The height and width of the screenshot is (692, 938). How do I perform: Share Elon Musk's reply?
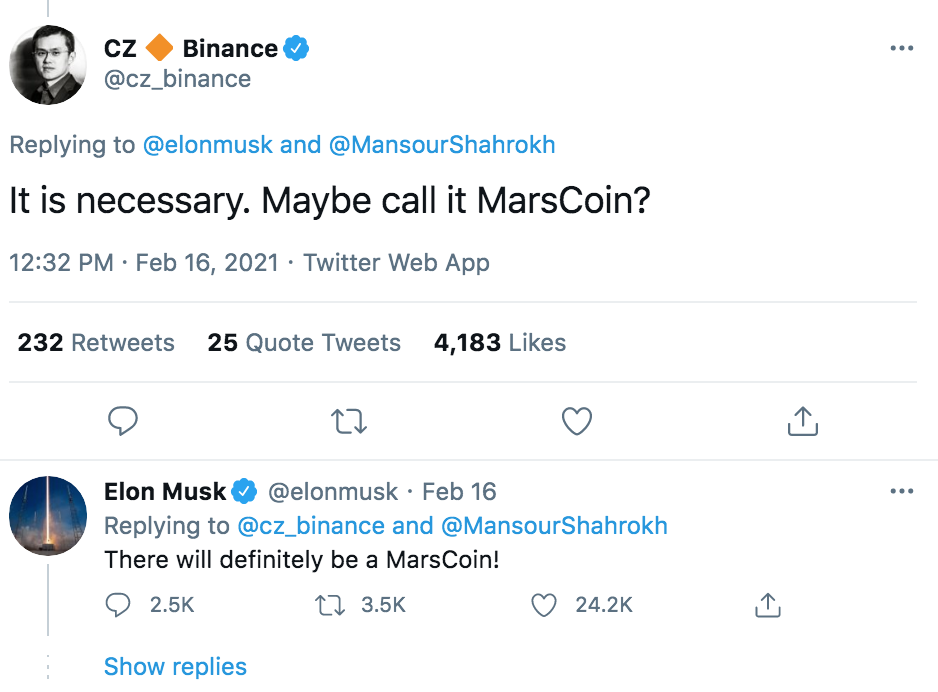click(767, 605)
